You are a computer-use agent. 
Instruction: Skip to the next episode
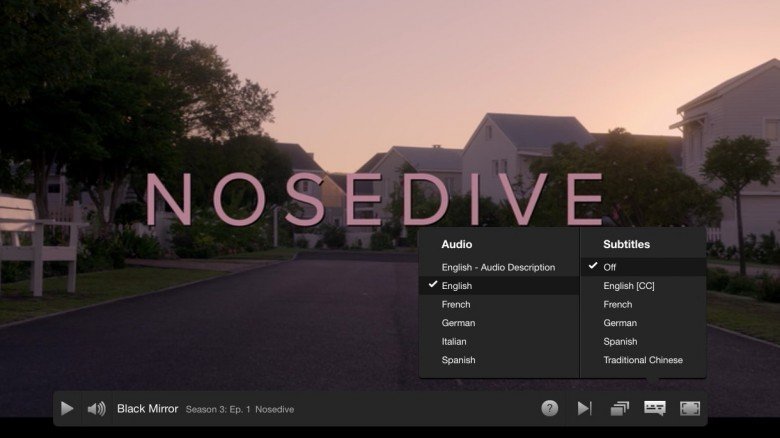[585, 409]
